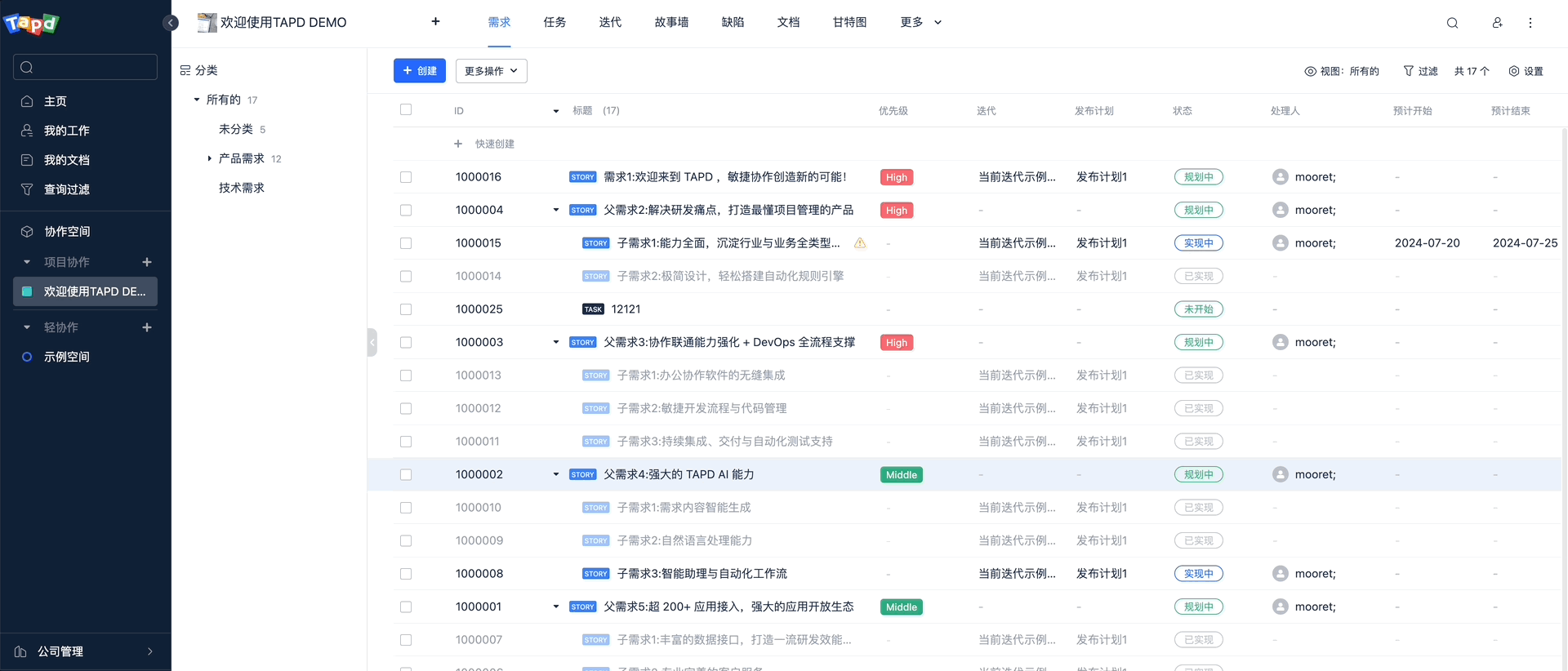Screen dimensions: 1568x671
Task: Click the TASK badge on row 1000025
Action: [x=594, y=309]
